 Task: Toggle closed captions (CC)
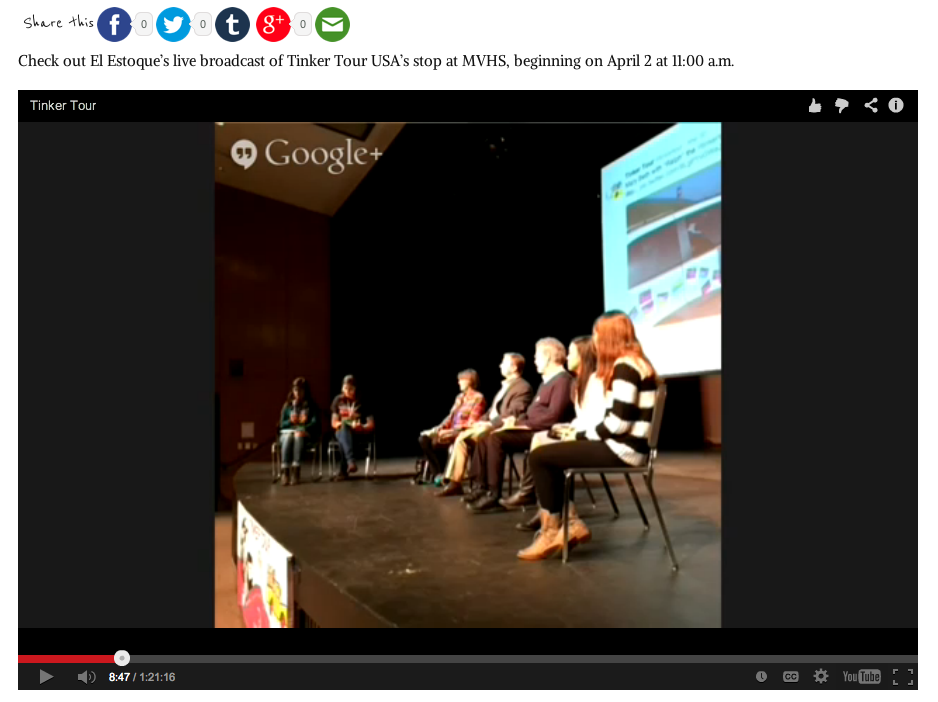pos(790,677)
